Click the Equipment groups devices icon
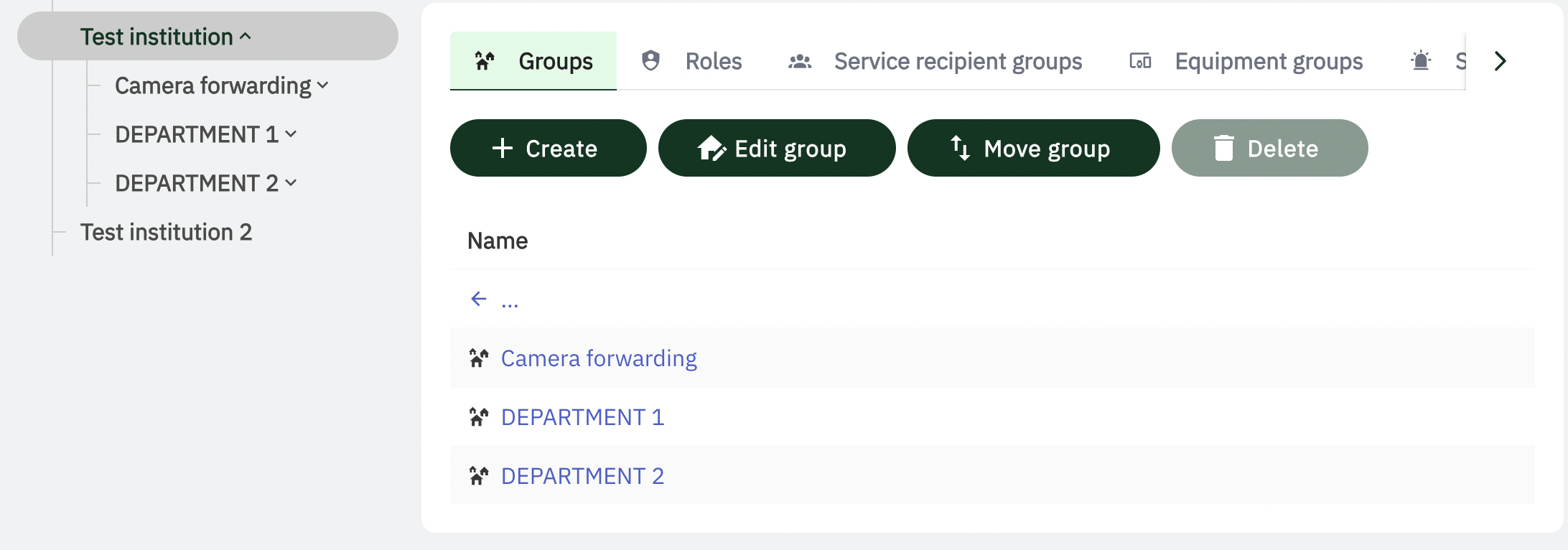 point(1140,61)
